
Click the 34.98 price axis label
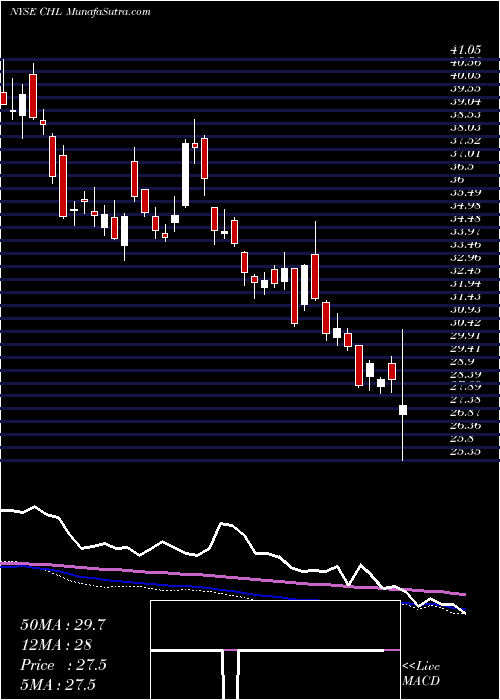coord(464,205)
